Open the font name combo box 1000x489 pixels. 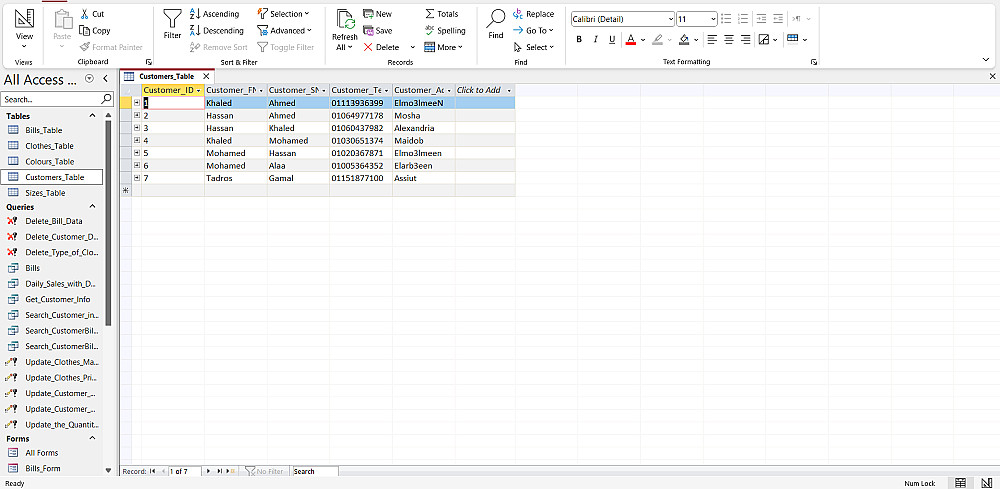[622, 19]
